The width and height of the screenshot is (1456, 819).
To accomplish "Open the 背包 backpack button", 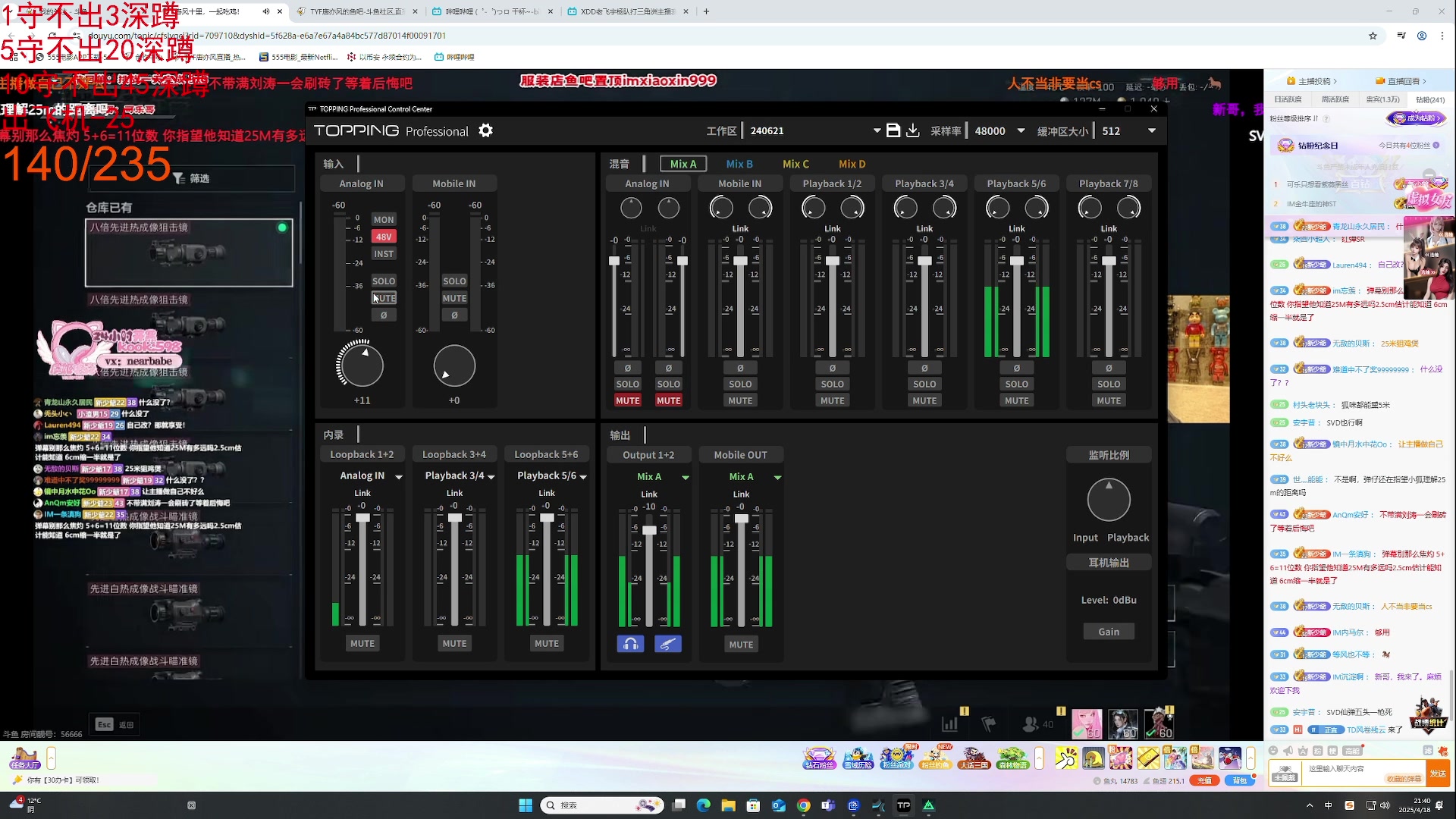I will (1240, 780).
